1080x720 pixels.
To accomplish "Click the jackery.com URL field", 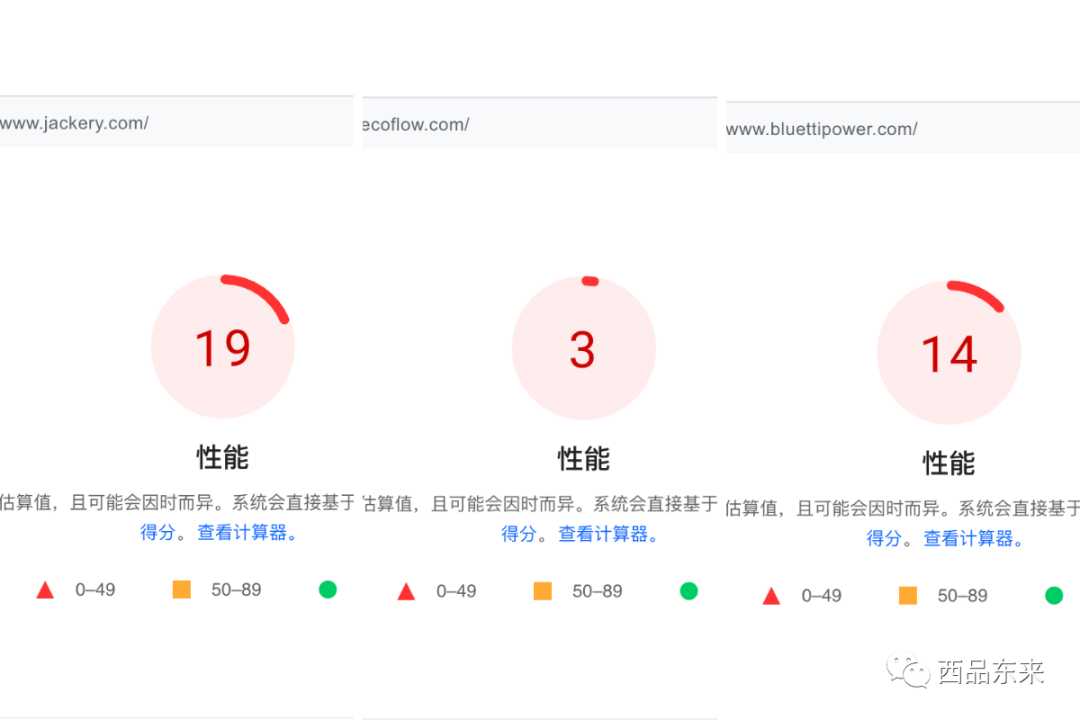I will tap(176, 122).
